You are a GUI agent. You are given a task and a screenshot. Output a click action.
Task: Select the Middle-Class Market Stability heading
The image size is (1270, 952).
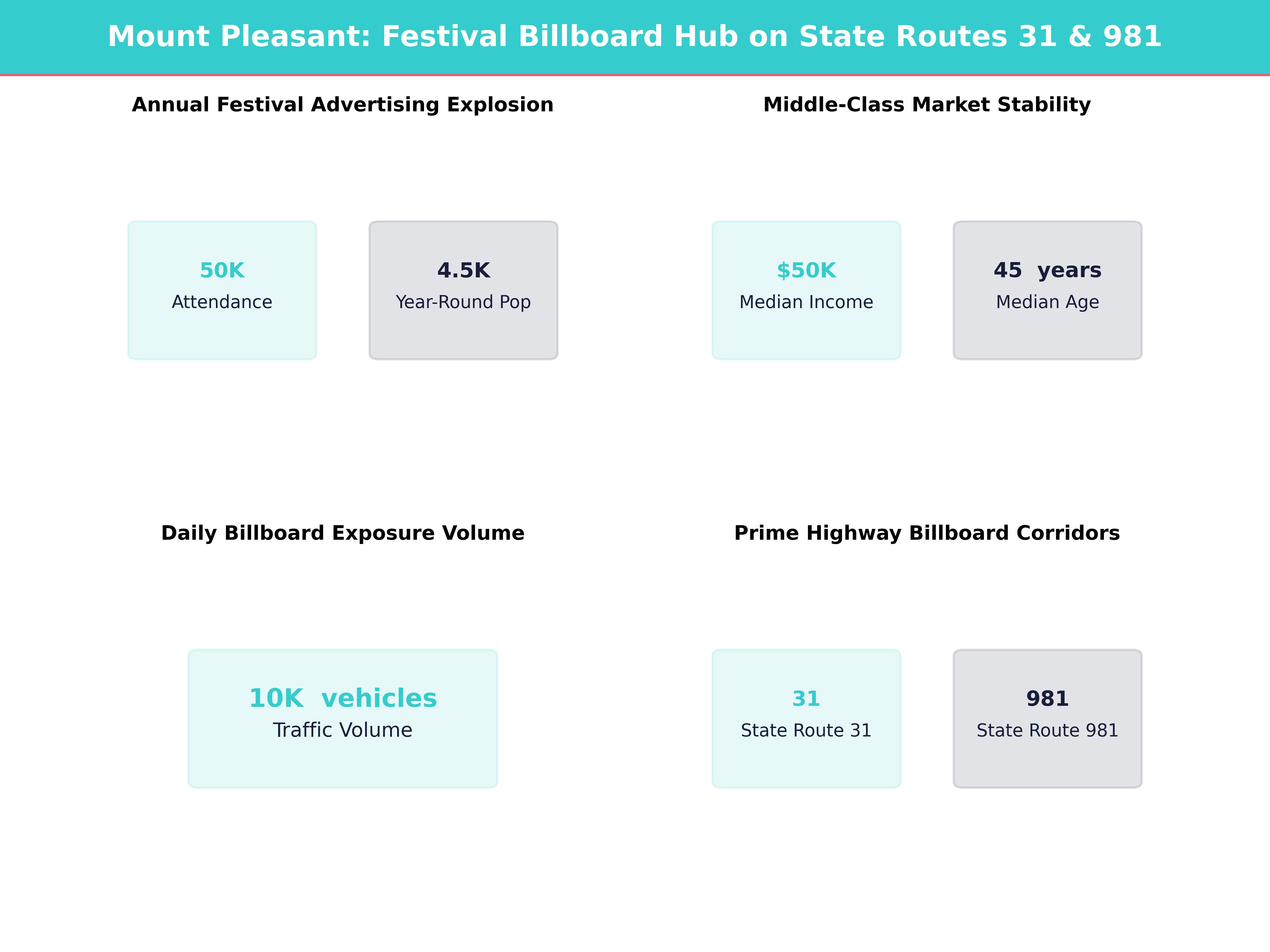pos(927,104)
